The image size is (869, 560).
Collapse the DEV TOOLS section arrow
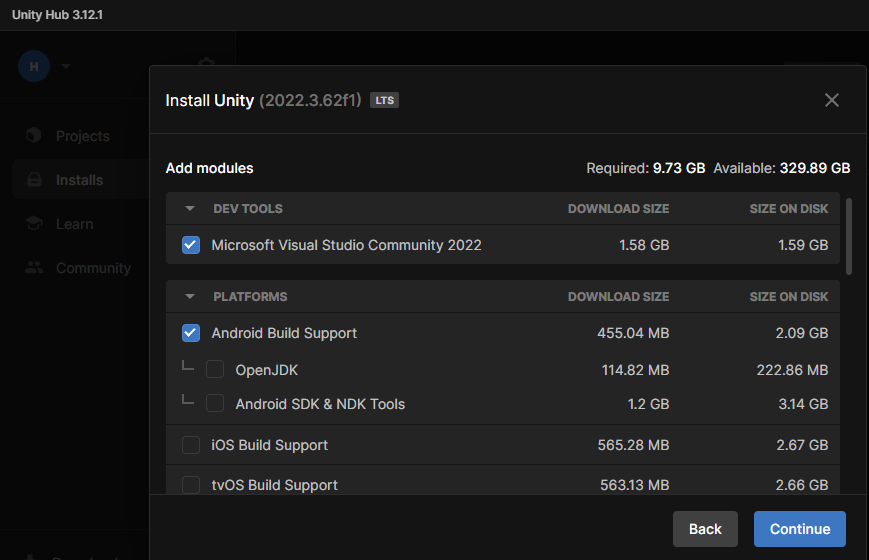[190, 208]
